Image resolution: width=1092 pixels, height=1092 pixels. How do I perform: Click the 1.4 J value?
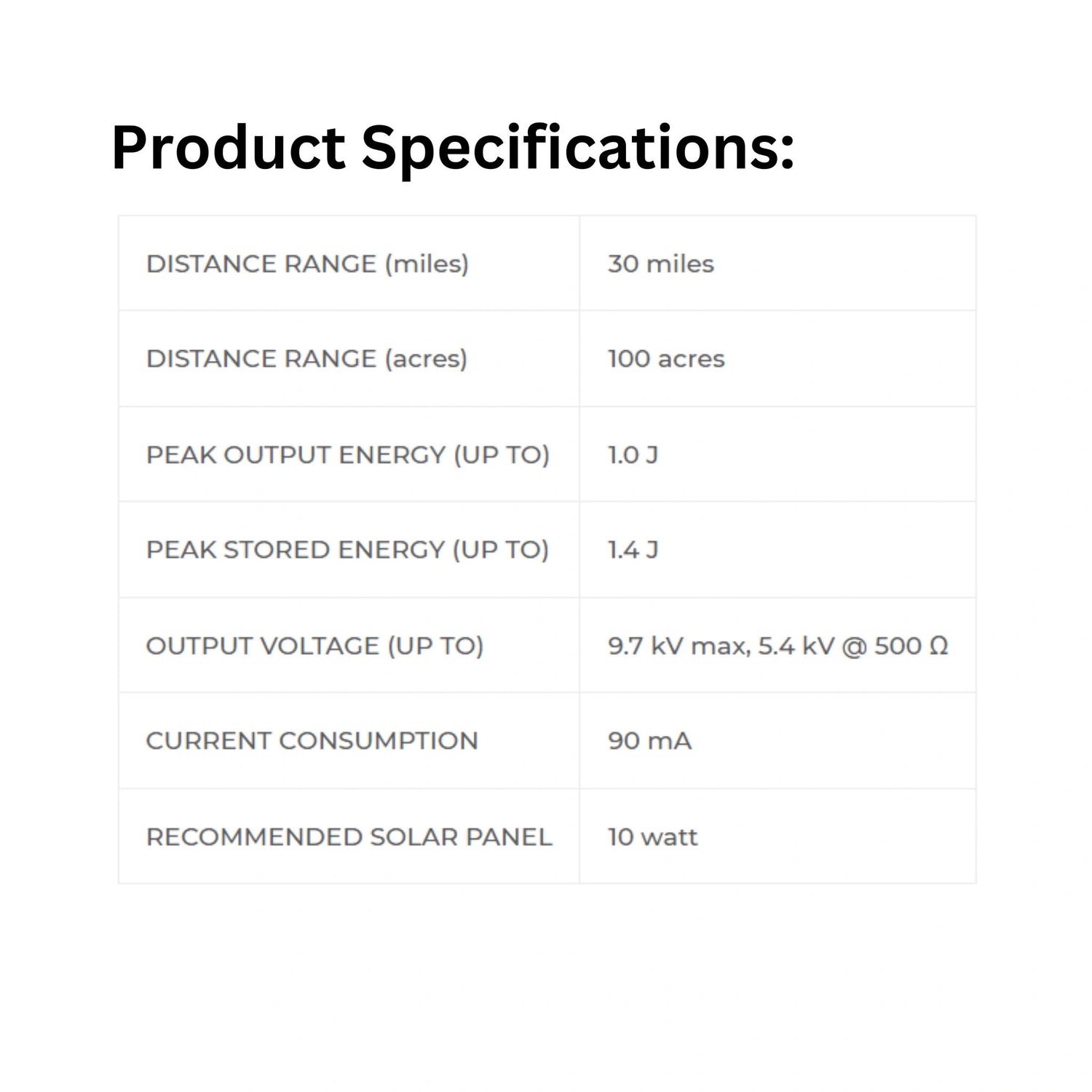click(633, 550)
